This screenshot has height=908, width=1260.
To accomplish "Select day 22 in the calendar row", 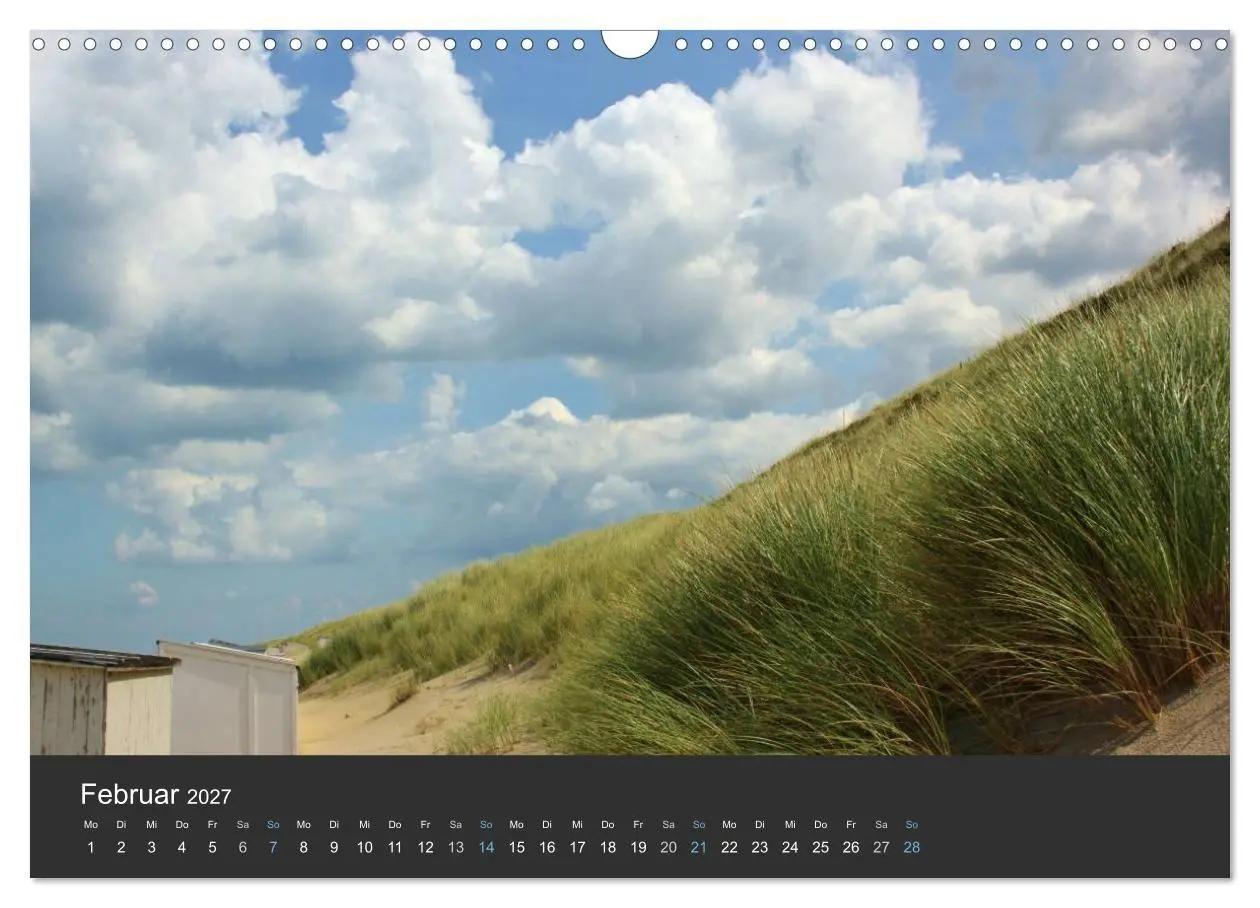I will point(729,847).
